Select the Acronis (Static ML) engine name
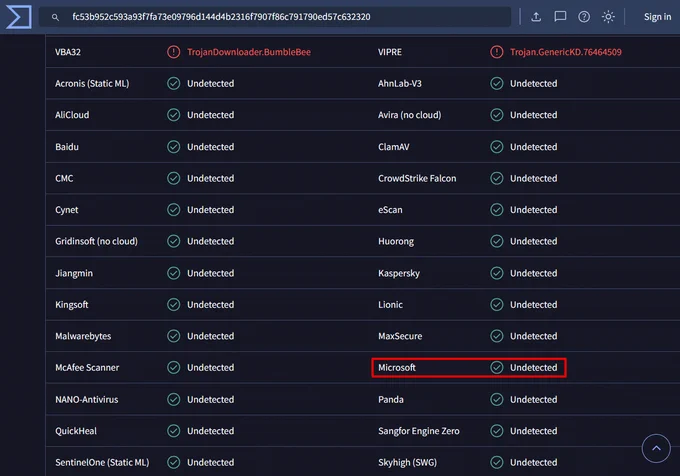This screenshot has height=476, width=680. click(92, 83)
